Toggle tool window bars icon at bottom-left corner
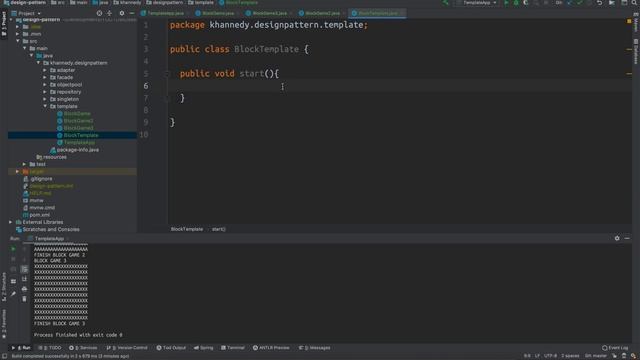 pos(4,356)
